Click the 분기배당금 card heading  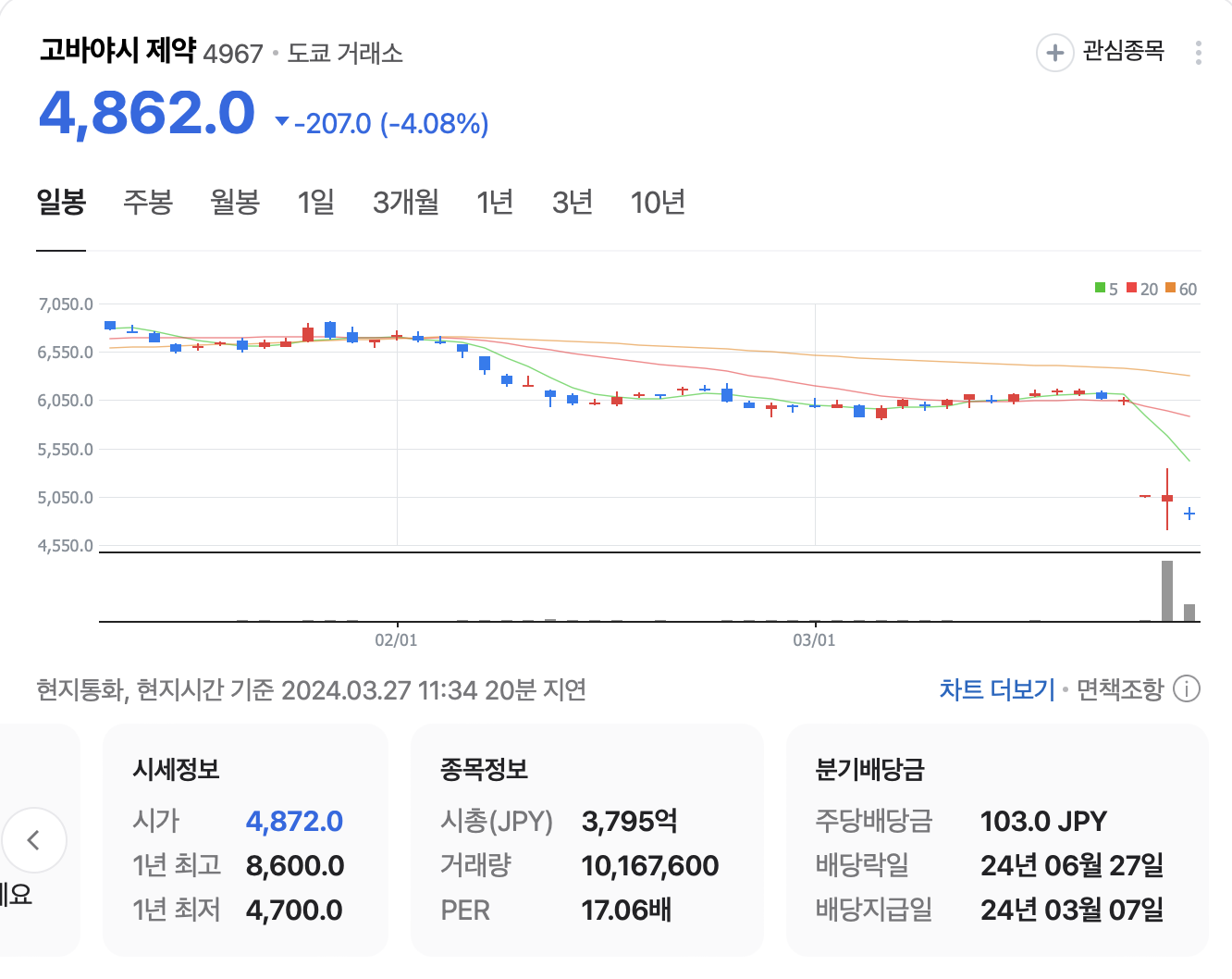click(869, 769)
